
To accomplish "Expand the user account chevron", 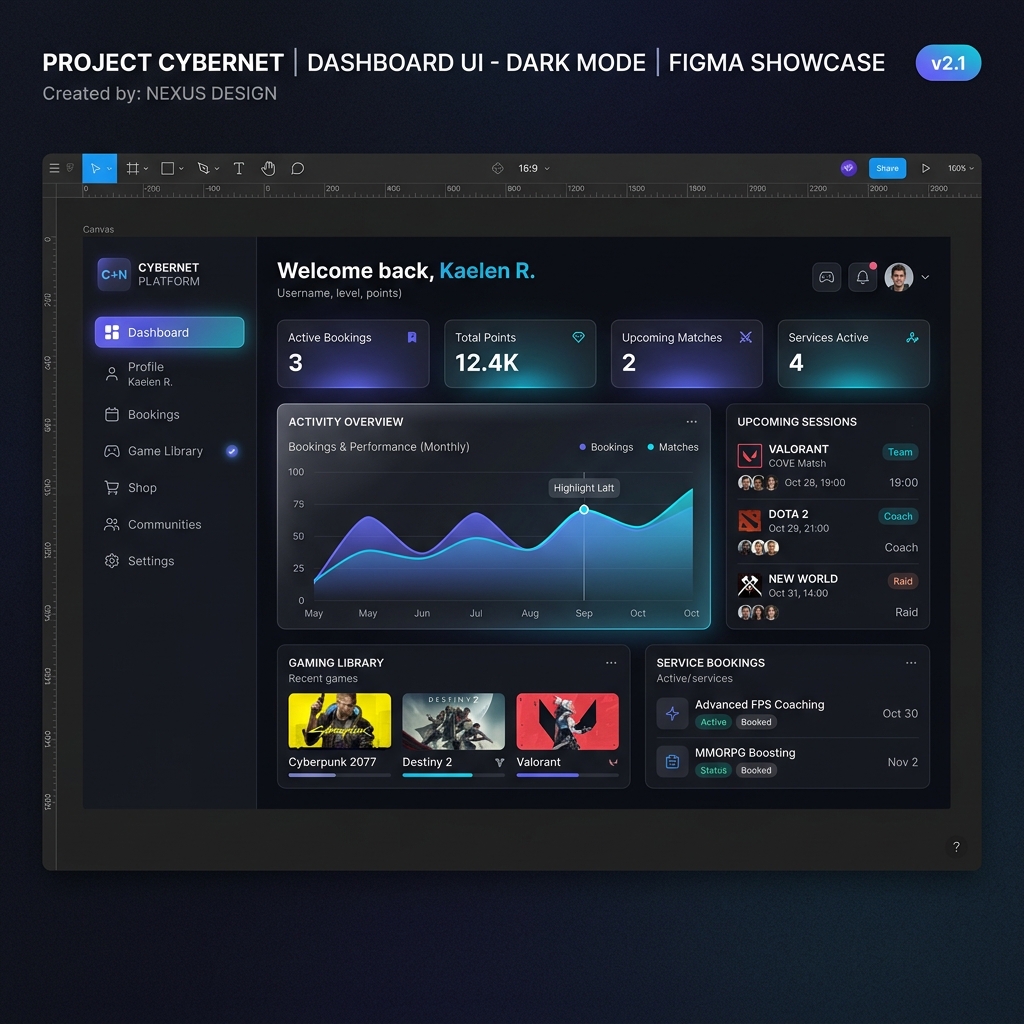I will pyautogui.click(x=925, y=278).
